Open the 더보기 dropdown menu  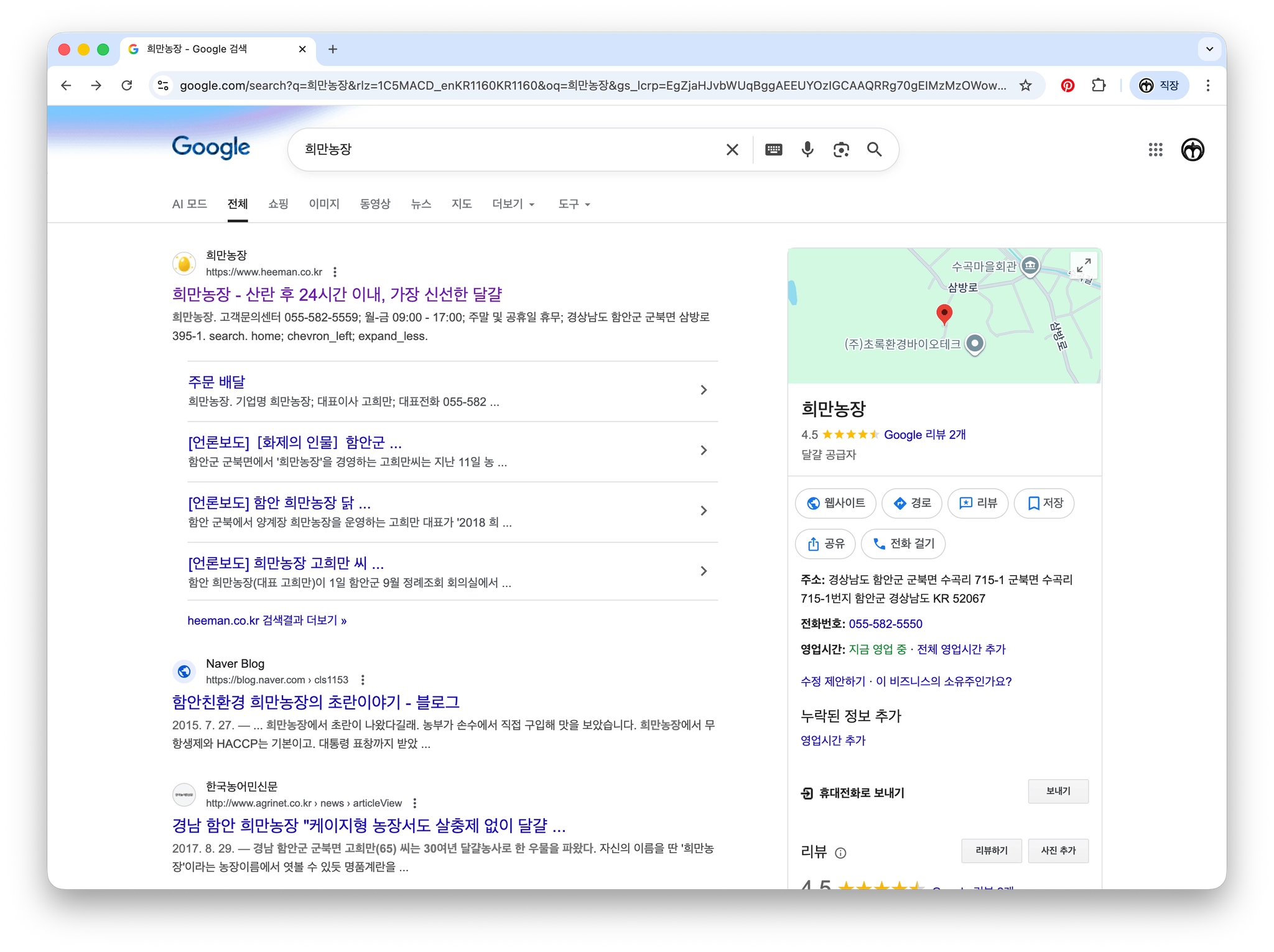pos(513,204)
